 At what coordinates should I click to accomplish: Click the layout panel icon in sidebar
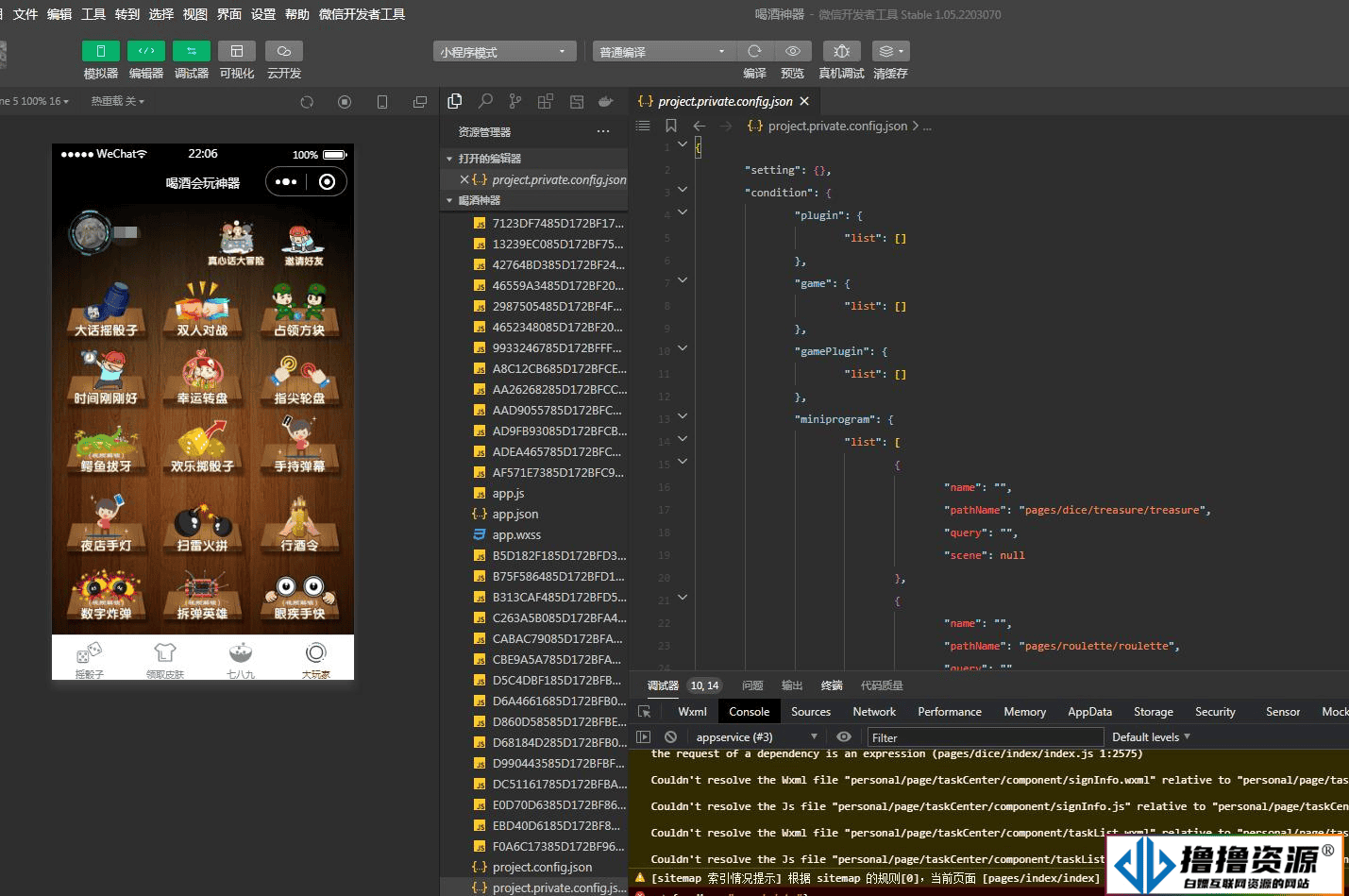pos(576,101)
